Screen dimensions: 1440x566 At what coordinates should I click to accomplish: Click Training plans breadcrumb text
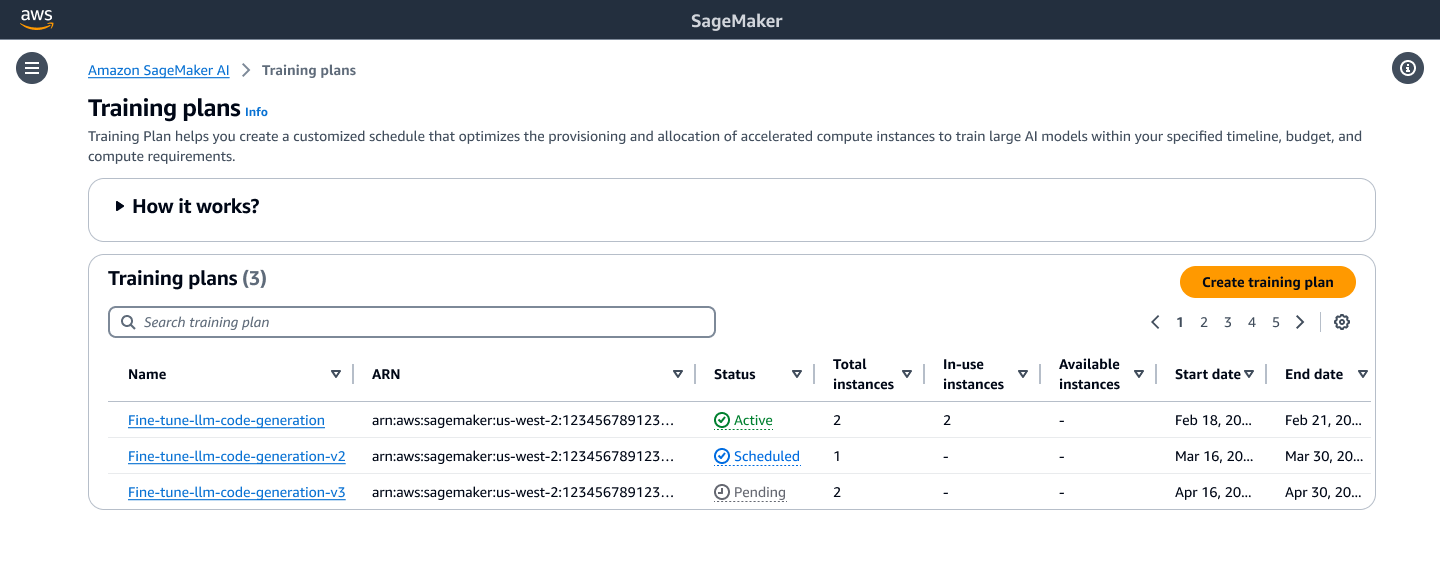(309, 71)
